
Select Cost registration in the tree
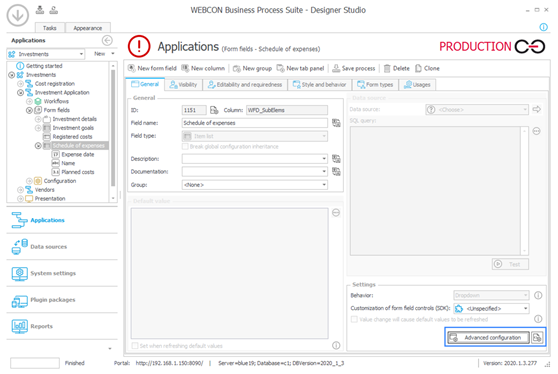point(55,84)
